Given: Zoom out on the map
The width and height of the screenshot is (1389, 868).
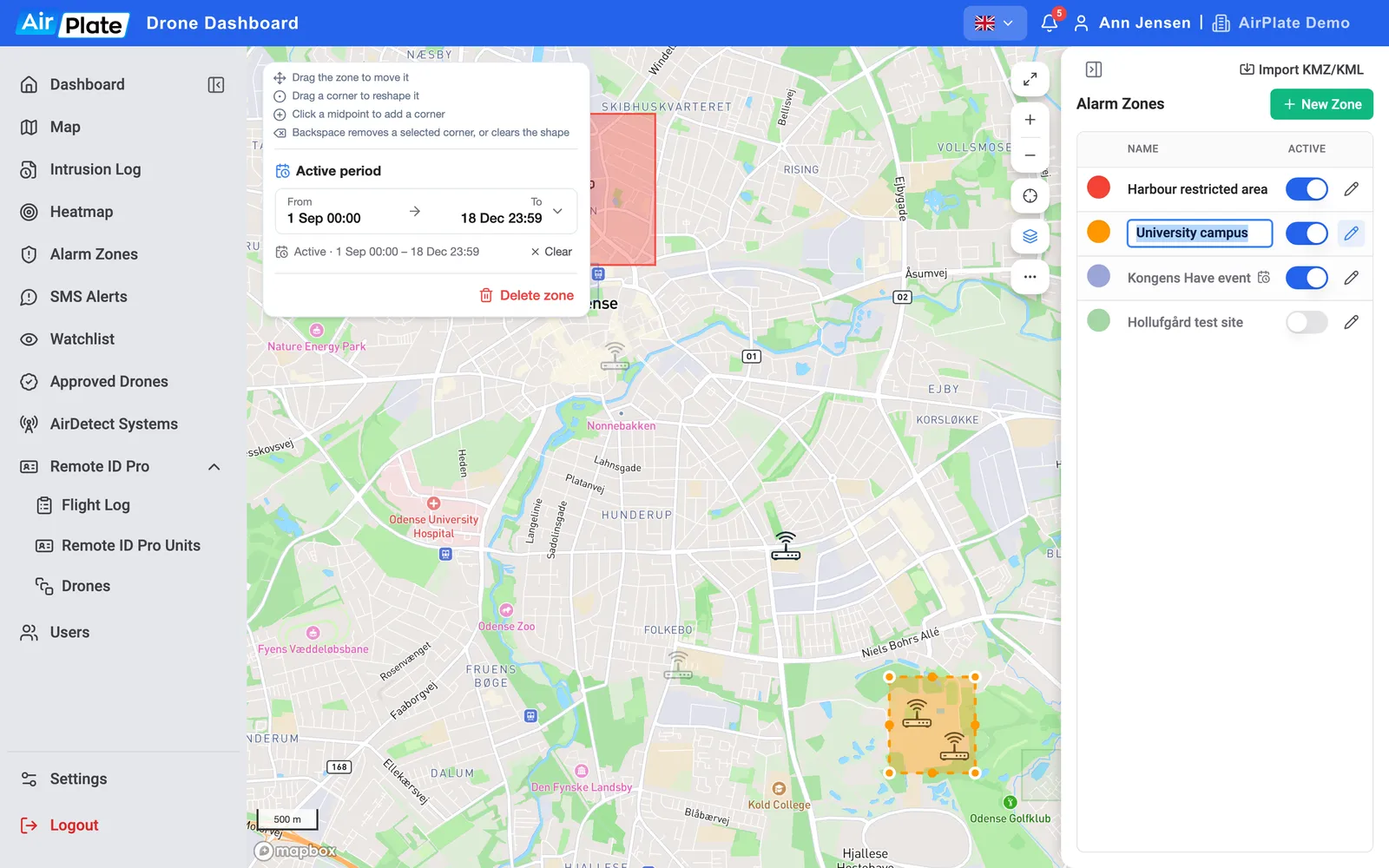Looking at the screenshot, I should tap(1030, 155).
